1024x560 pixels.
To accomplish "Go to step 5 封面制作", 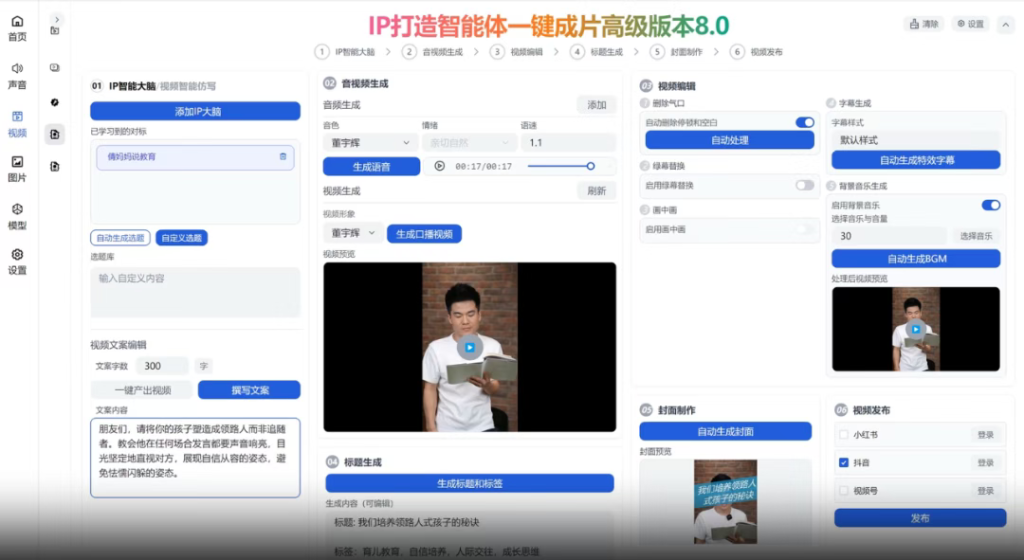I will (x=677, y=52).
